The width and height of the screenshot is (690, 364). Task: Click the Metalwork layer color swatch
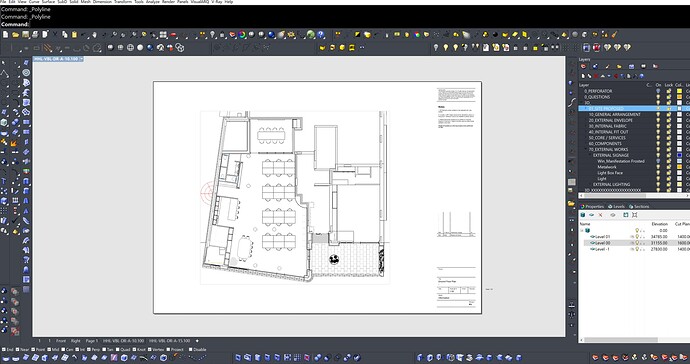pos(680,167)
